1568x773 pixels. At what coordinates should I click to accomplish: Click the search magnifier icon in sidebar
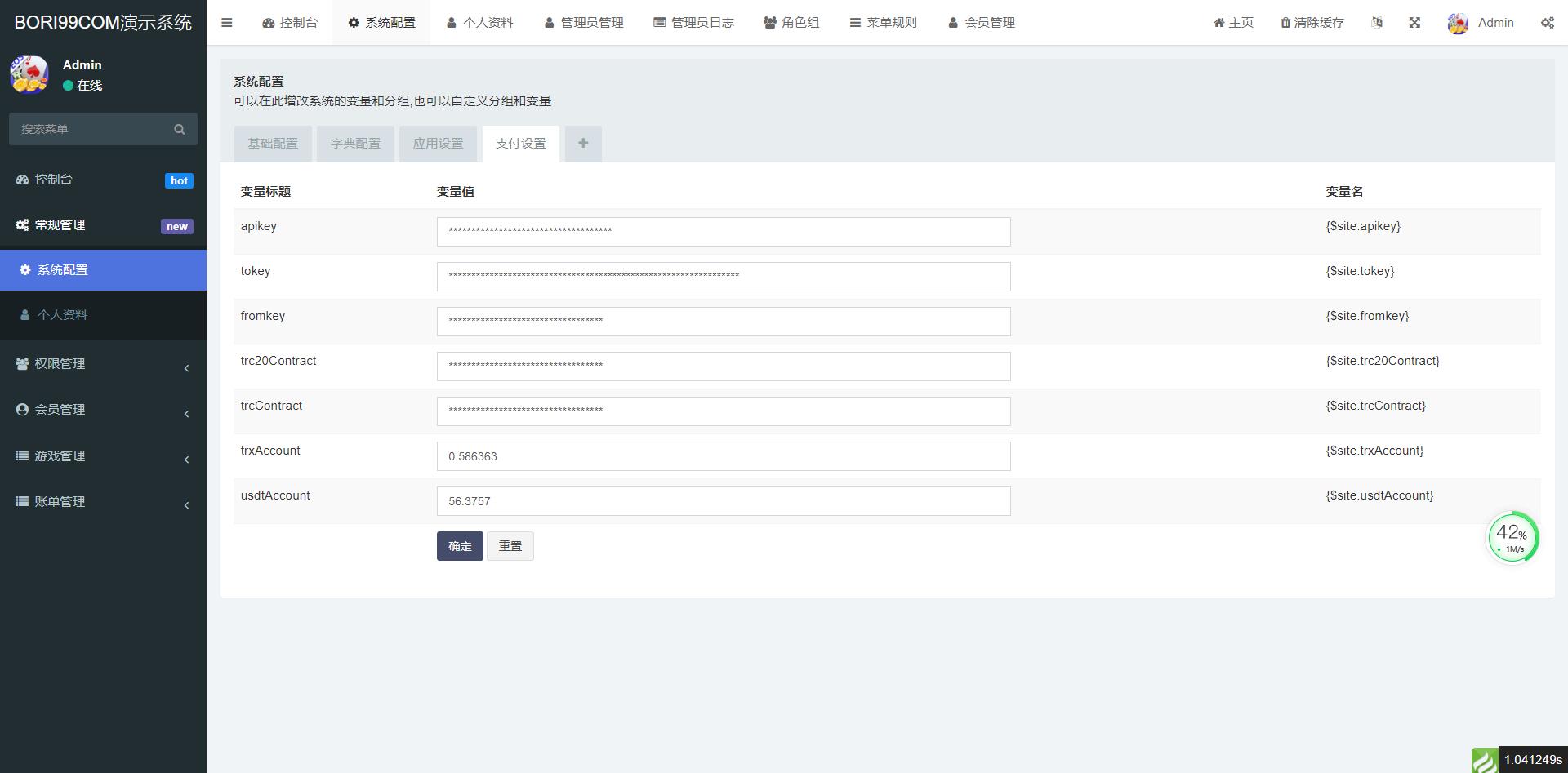[x=180, y=129]
